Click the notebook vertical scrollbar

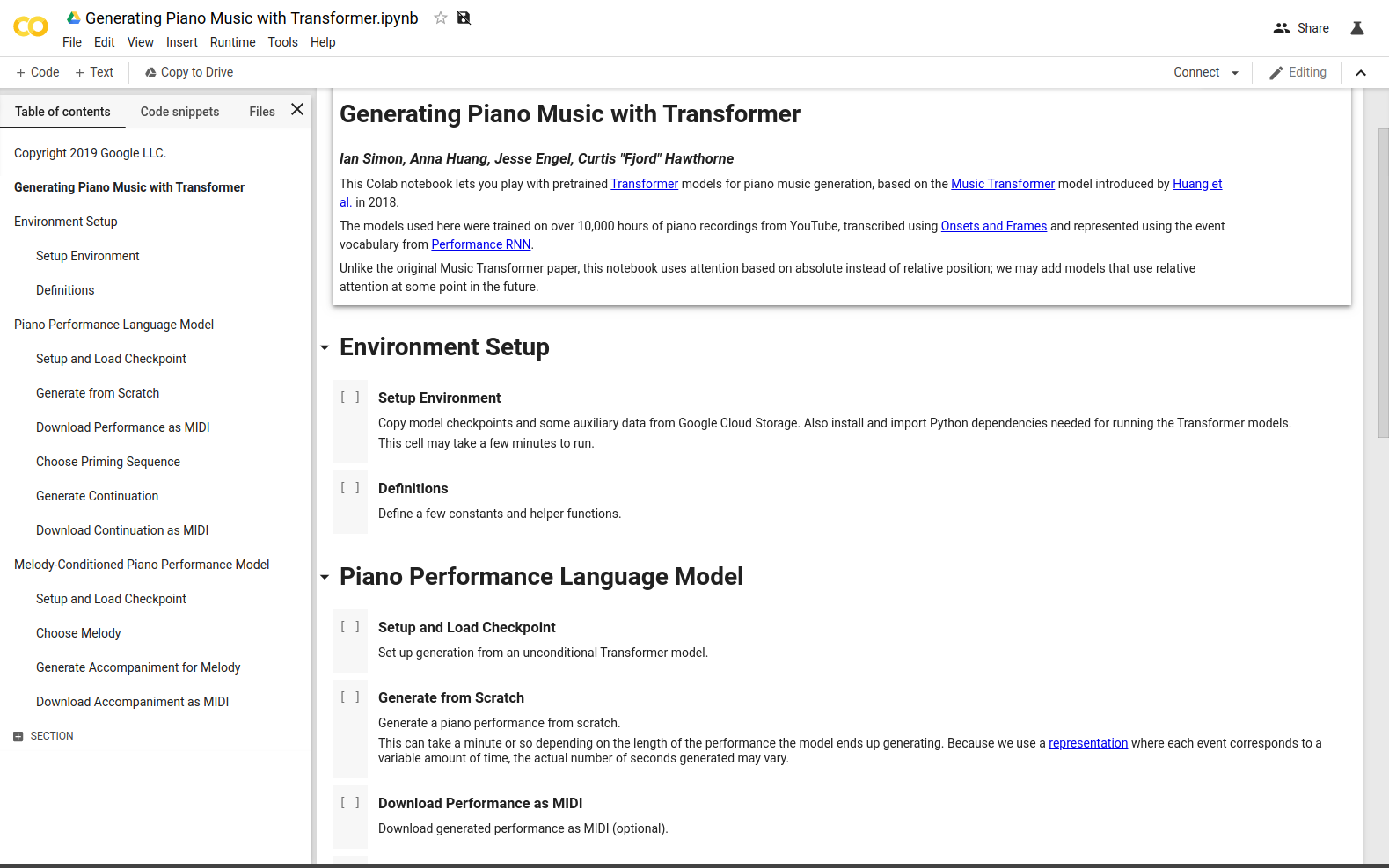[x=1383, y=281]
